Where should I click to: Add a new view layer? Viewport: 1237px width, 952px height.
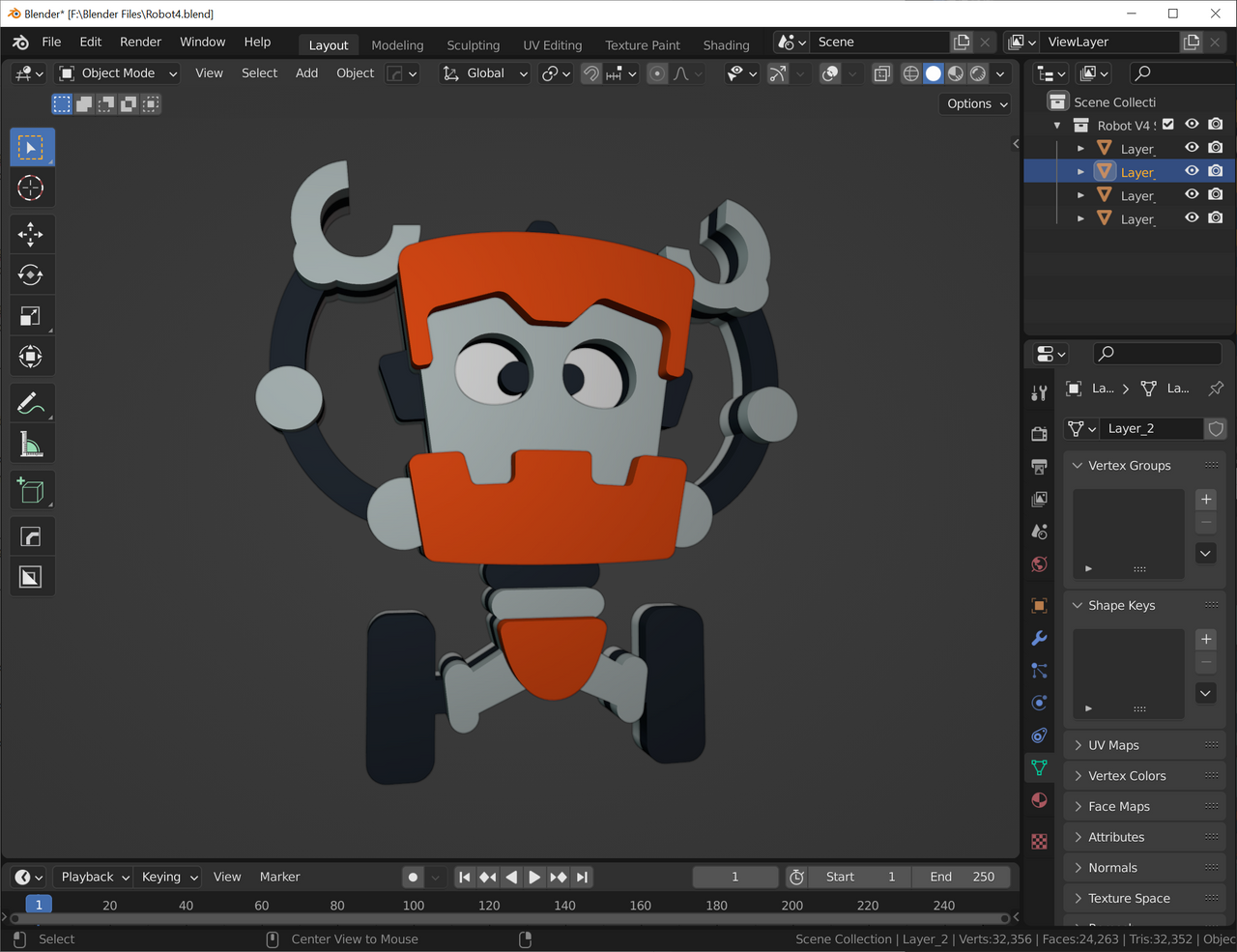[1192, 43]
